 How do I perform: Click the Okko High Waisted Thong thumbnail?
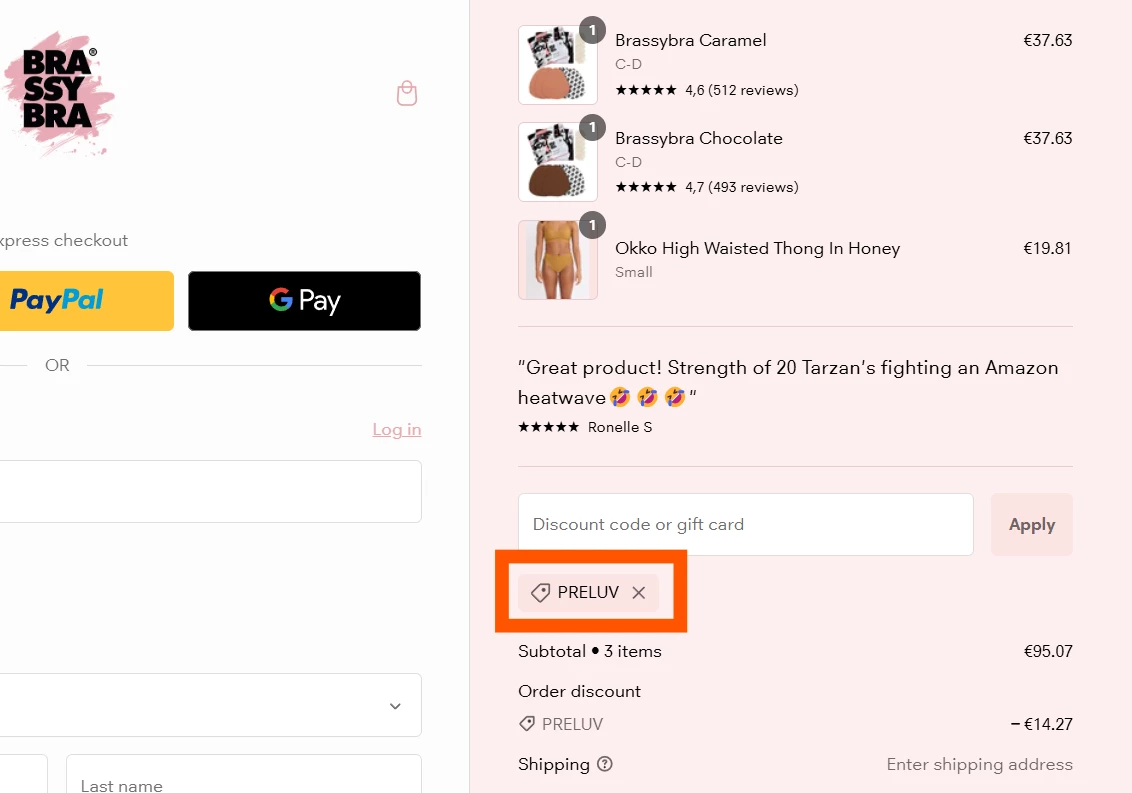tap(558, 260)
